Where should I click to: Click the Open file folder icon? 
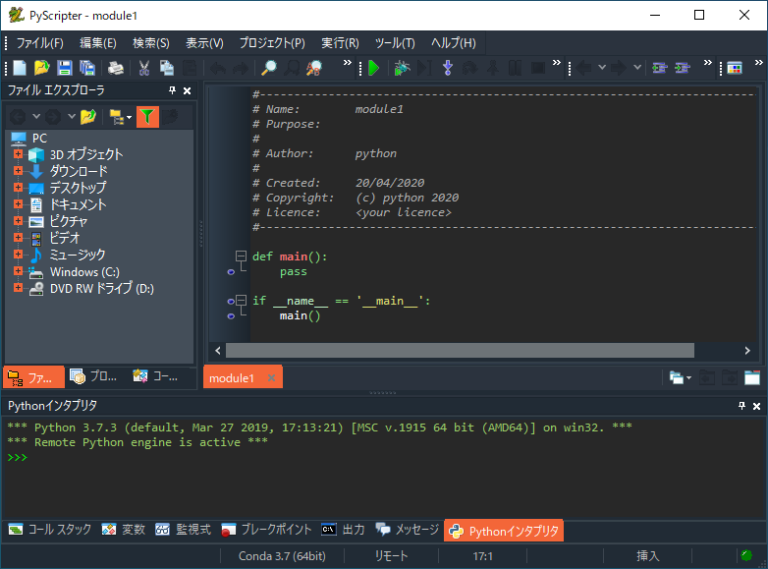[x=41, y=68]
